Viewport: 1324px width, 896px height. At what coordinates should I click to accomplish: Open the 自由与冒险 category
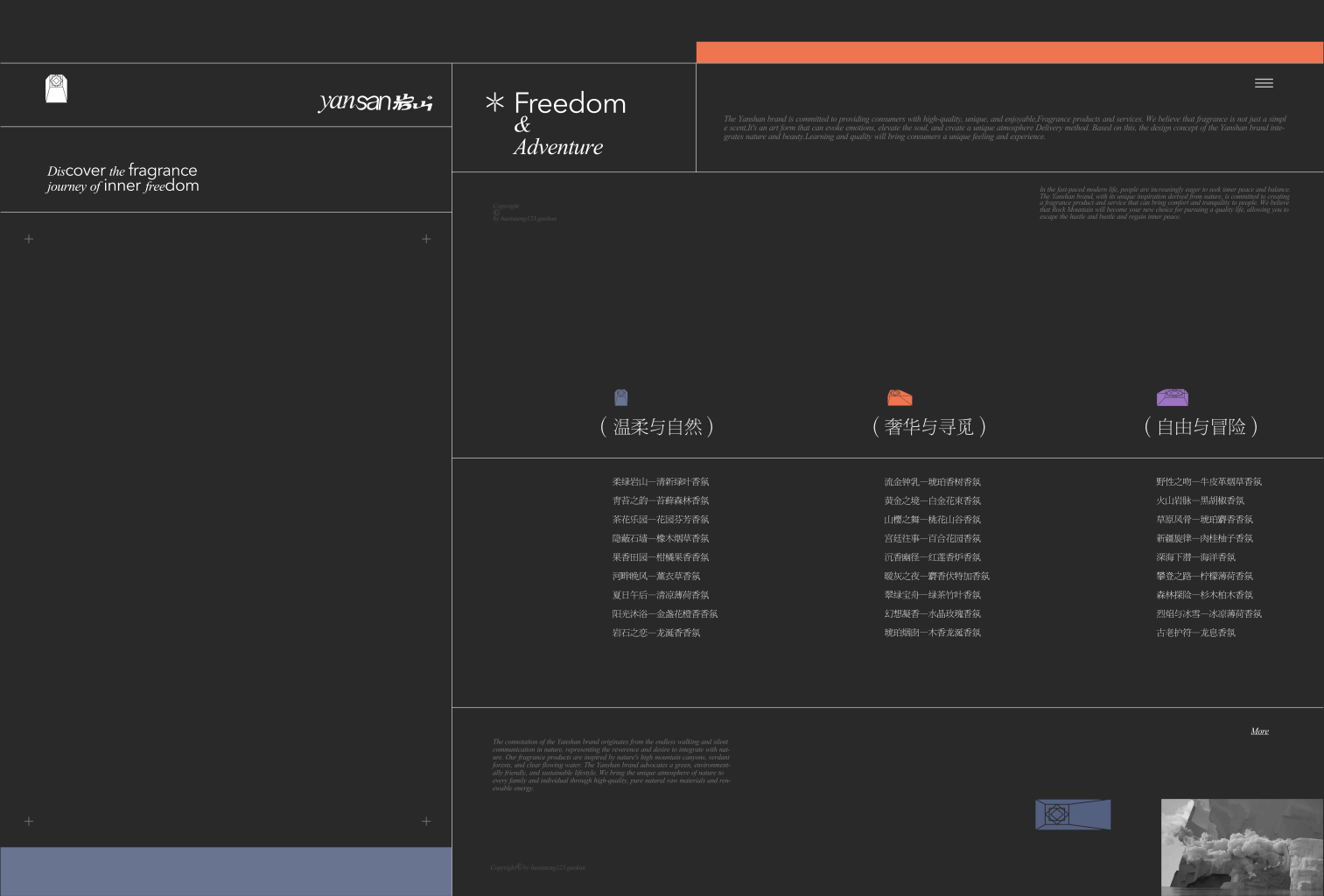point(1201,427)
